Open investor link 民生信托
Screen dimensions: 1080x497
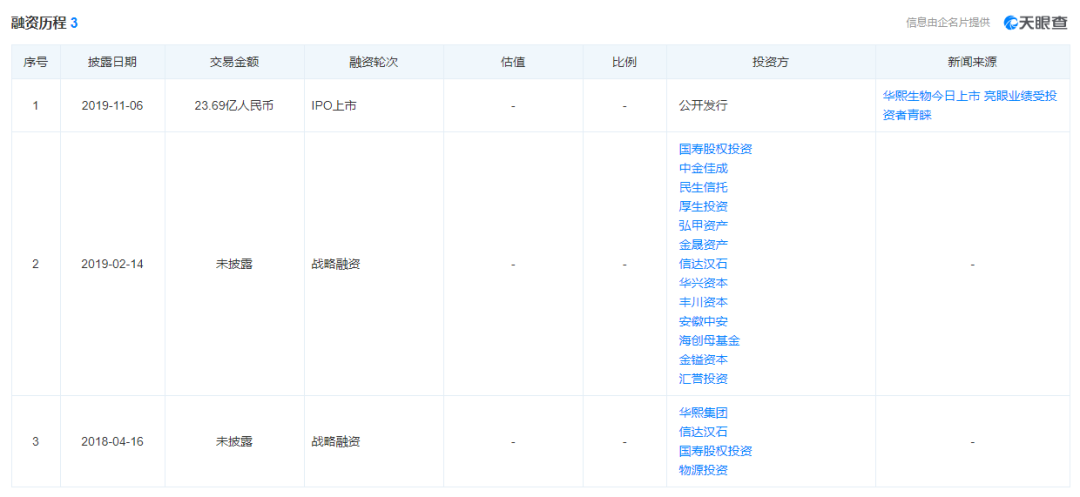(703, 187)
